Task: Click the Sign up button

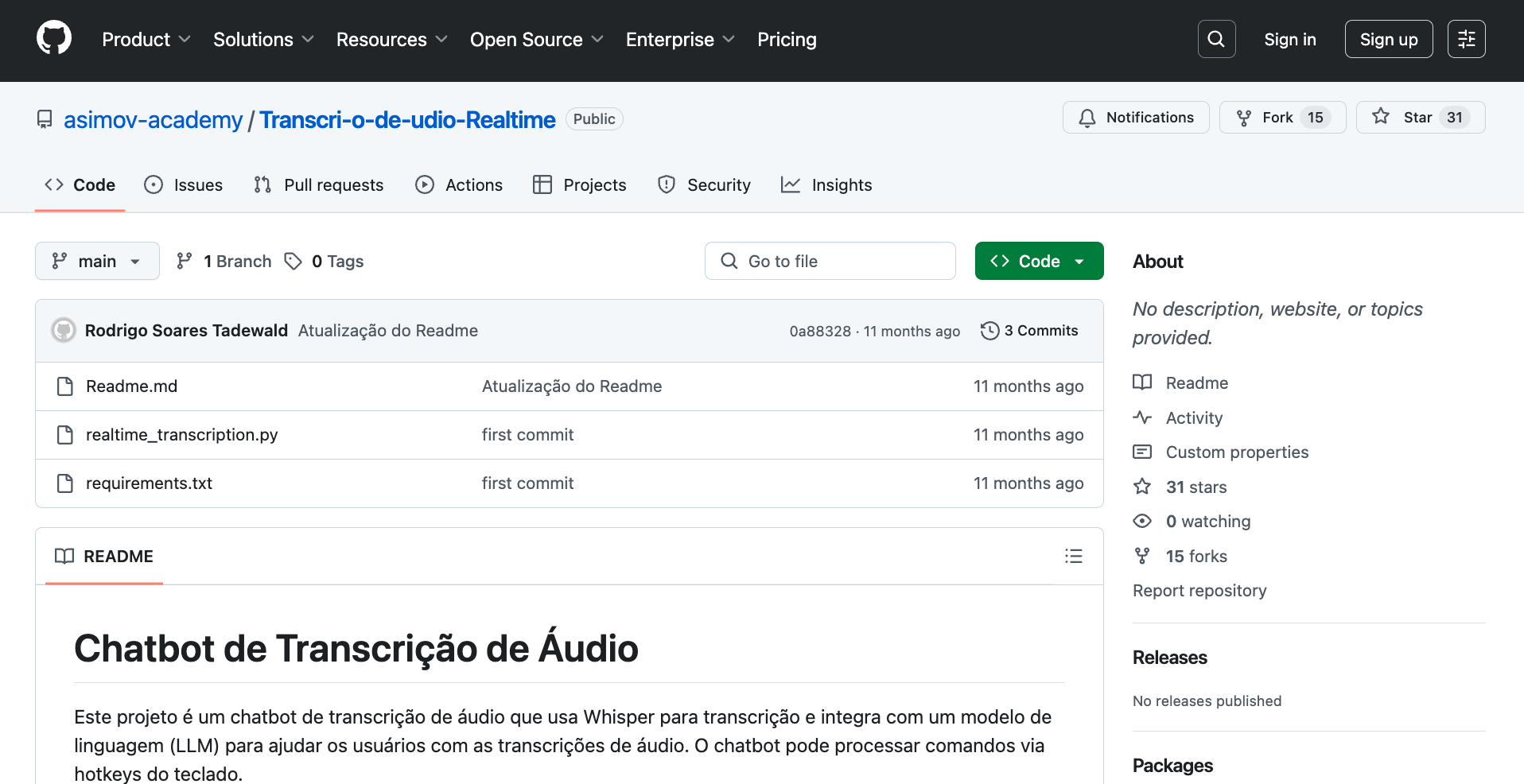Action: (x=1388, y=40)
